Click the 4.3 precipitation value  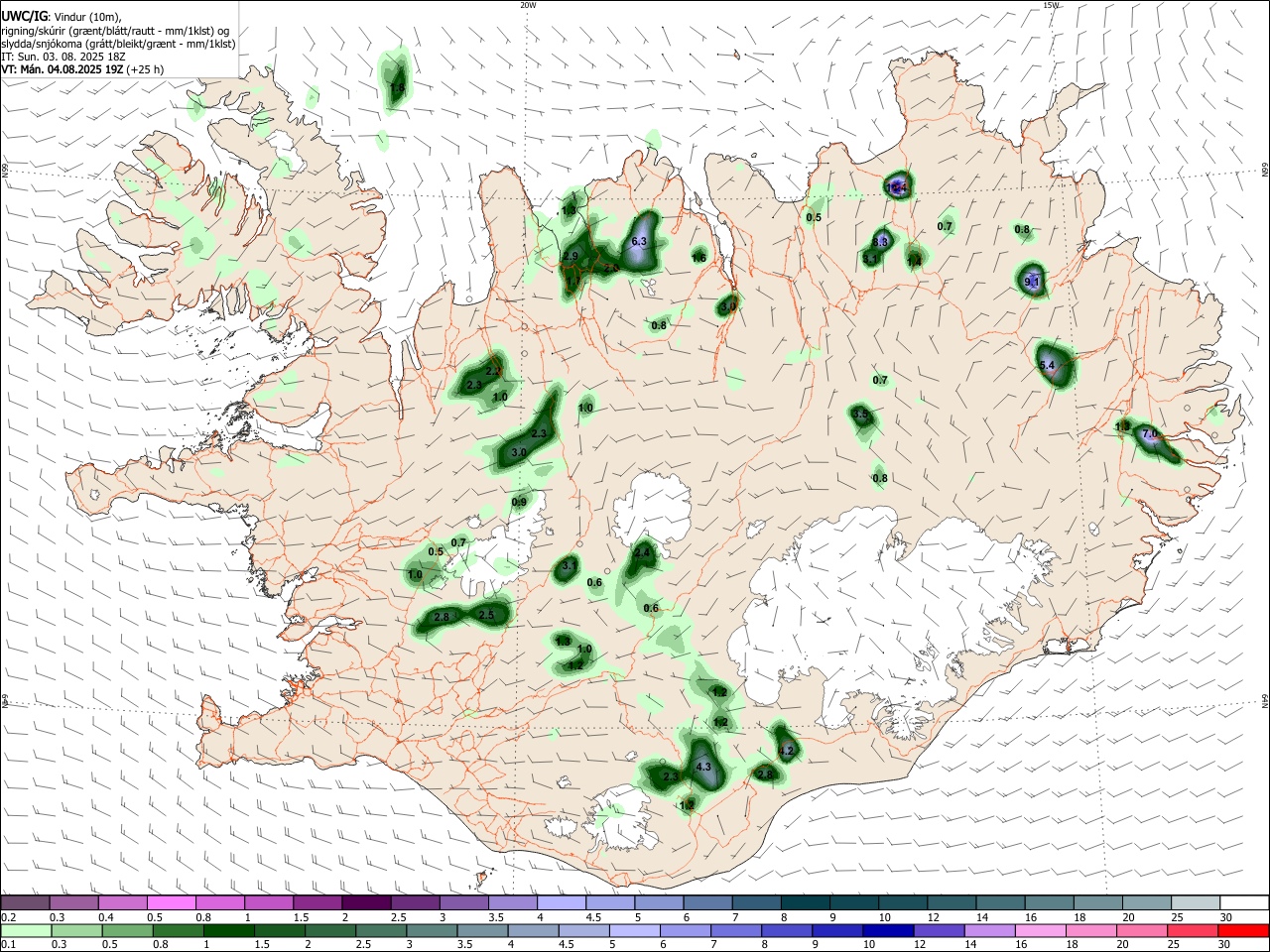coord(704,768)
